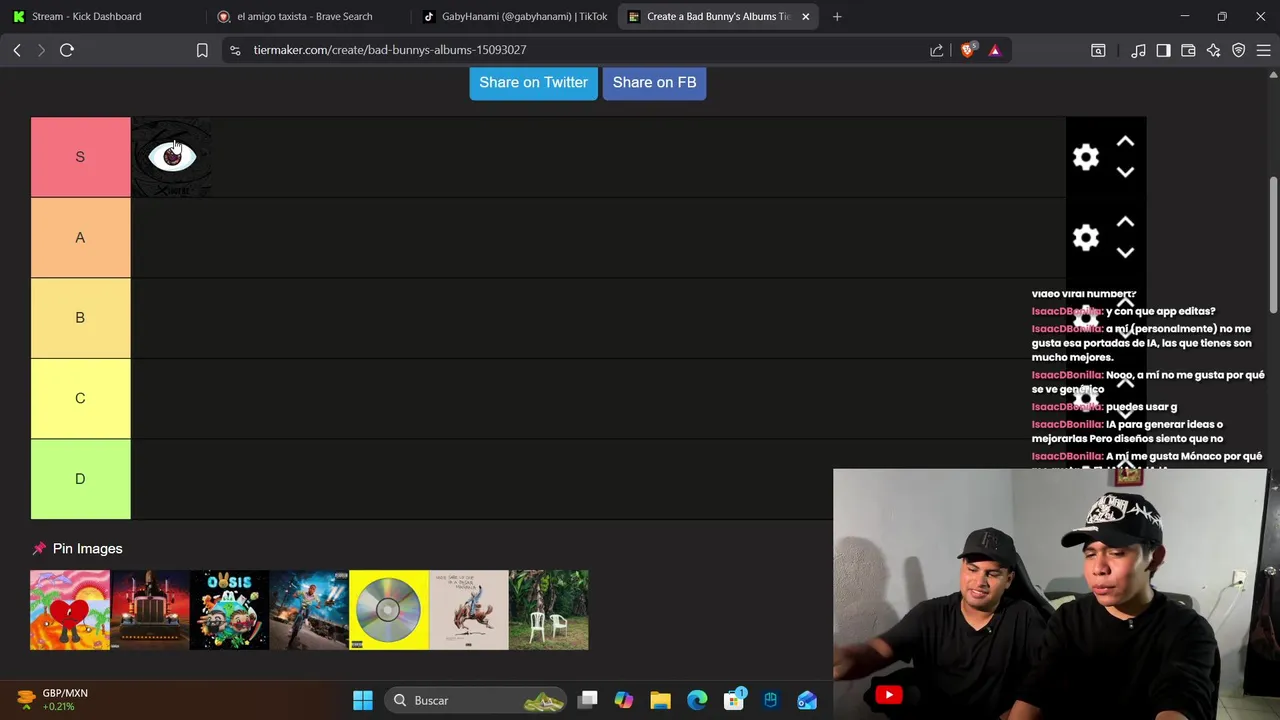The width and height of the screenshot is (1280, 720).
Task: Click the green D tier label
Action: coord(80,479)
